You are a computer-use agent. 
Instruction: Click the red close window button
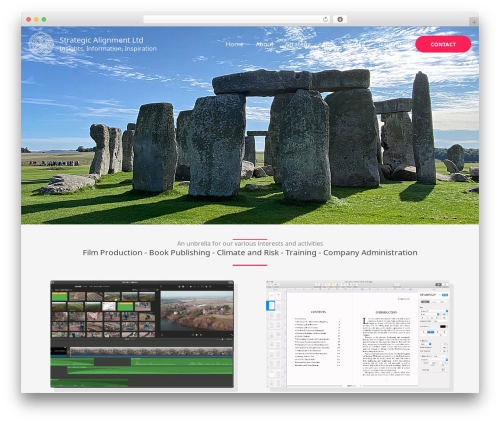tap(29, 19)
